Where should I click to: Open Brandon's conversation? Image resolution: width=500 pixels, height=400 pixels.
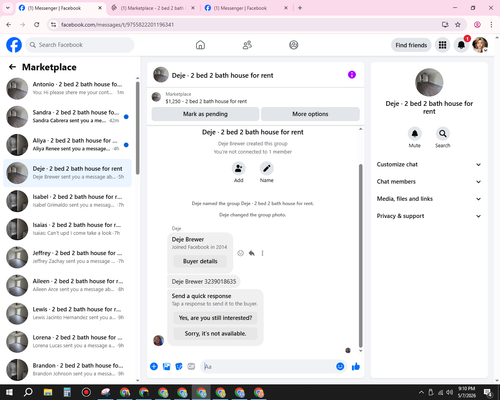pos(67,369)
